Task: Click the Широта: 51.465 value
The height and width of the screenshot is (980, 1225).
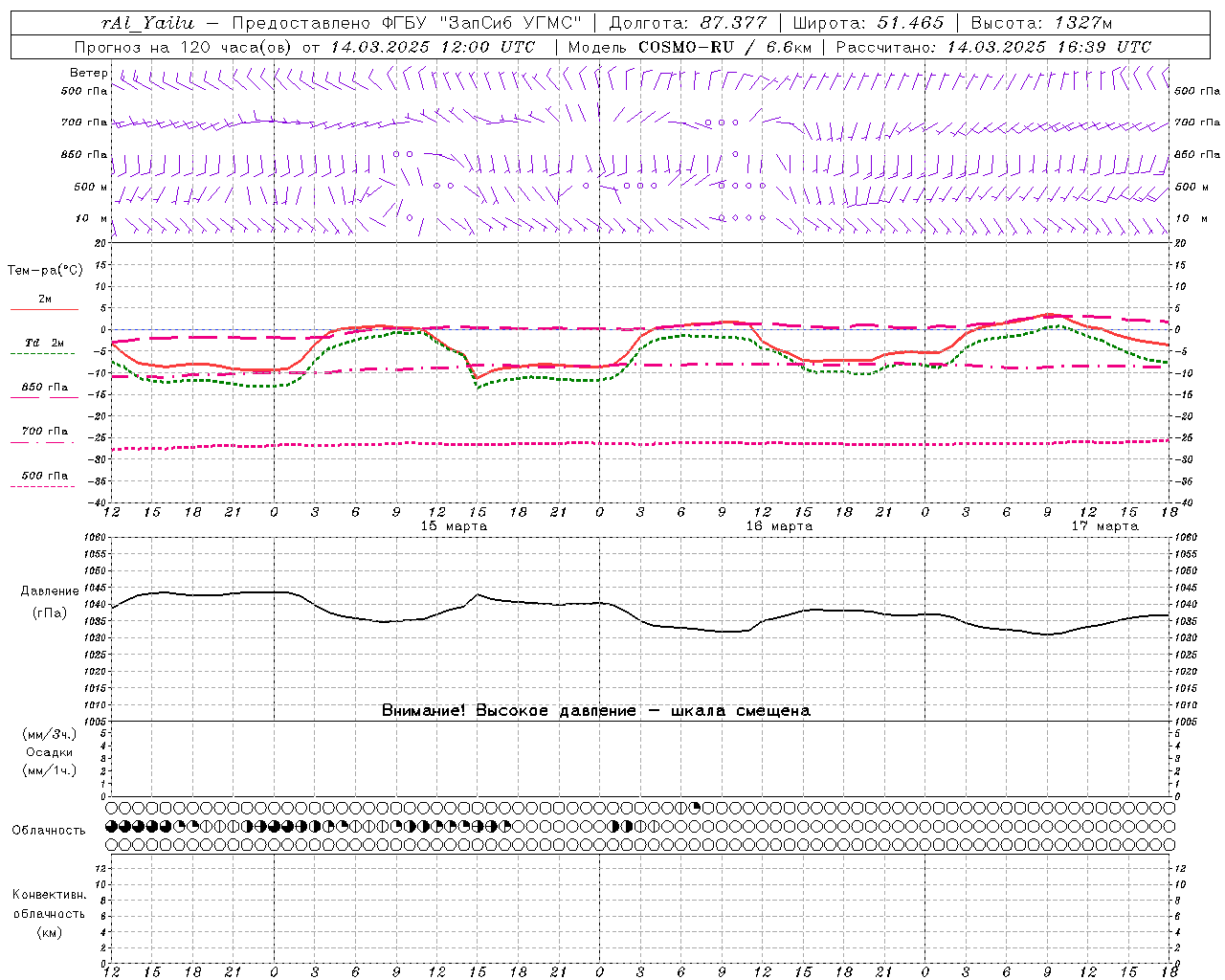Action: click(868, 23)
